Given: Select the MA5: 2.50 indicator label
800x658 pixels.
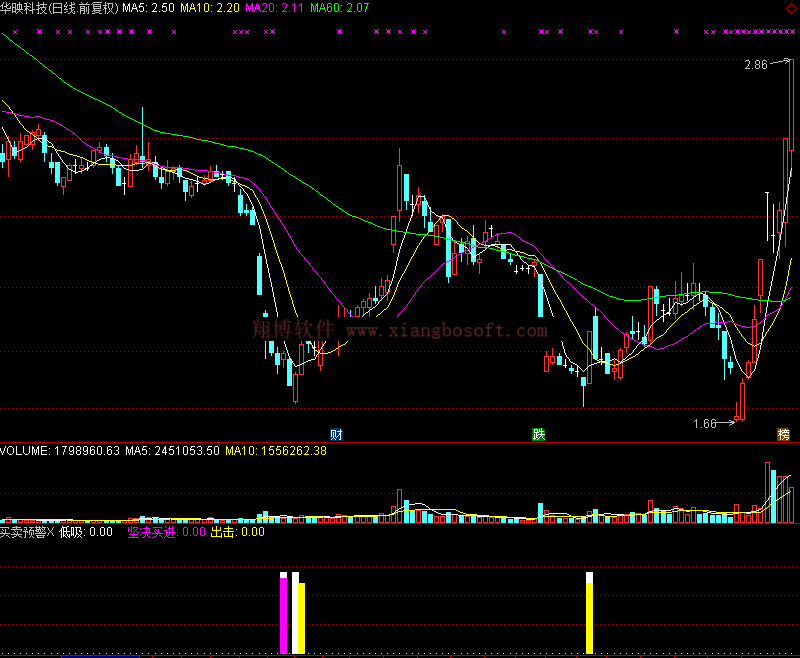Looking at the screenshot, I should coord(148,8).
